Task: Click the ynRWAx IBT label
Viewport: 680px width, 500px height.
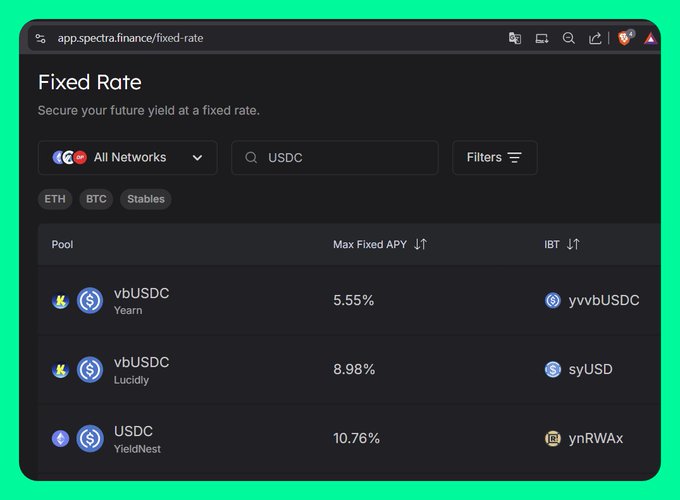Action: point(595,438)
